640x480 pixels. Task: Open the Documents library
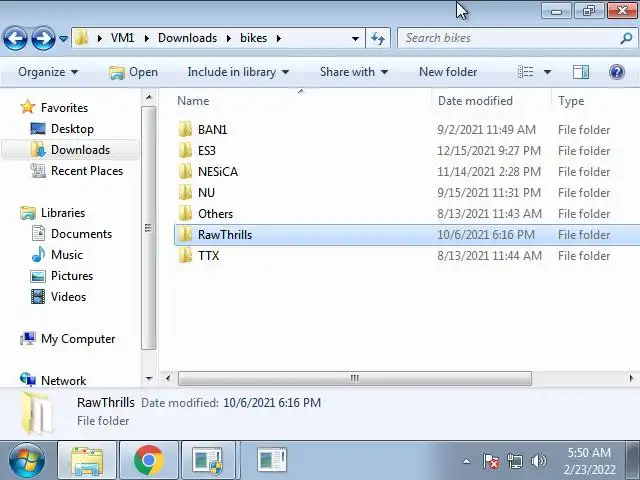(x=81, y=234)
